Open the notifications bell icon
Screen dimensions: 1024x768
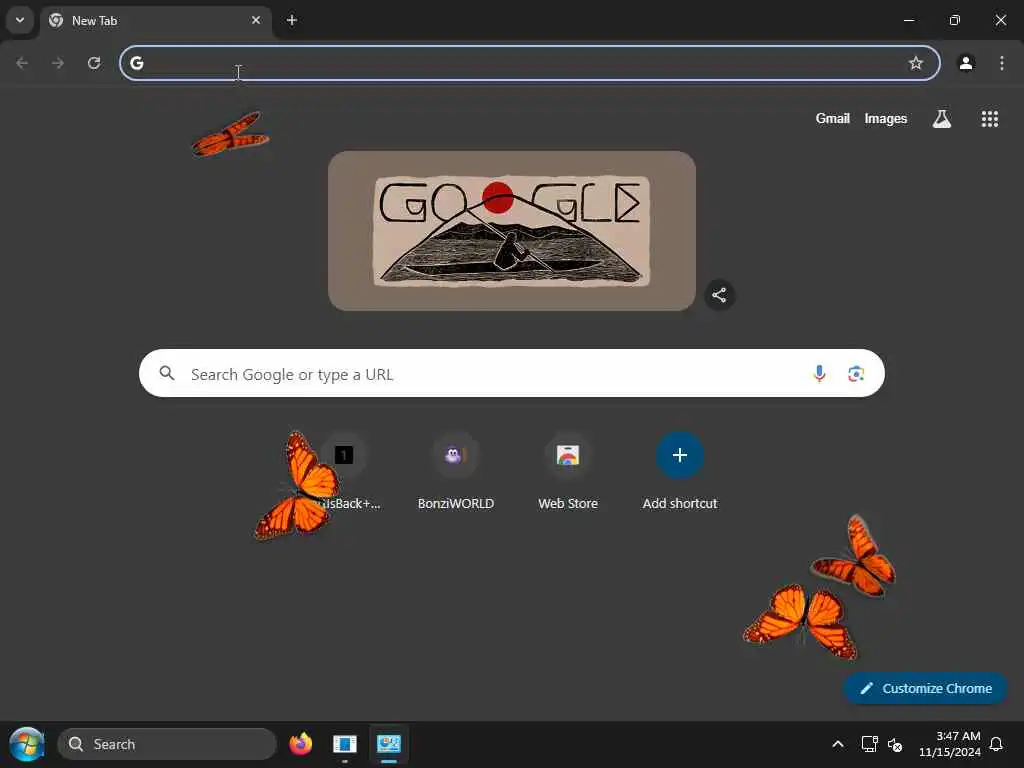996,744
